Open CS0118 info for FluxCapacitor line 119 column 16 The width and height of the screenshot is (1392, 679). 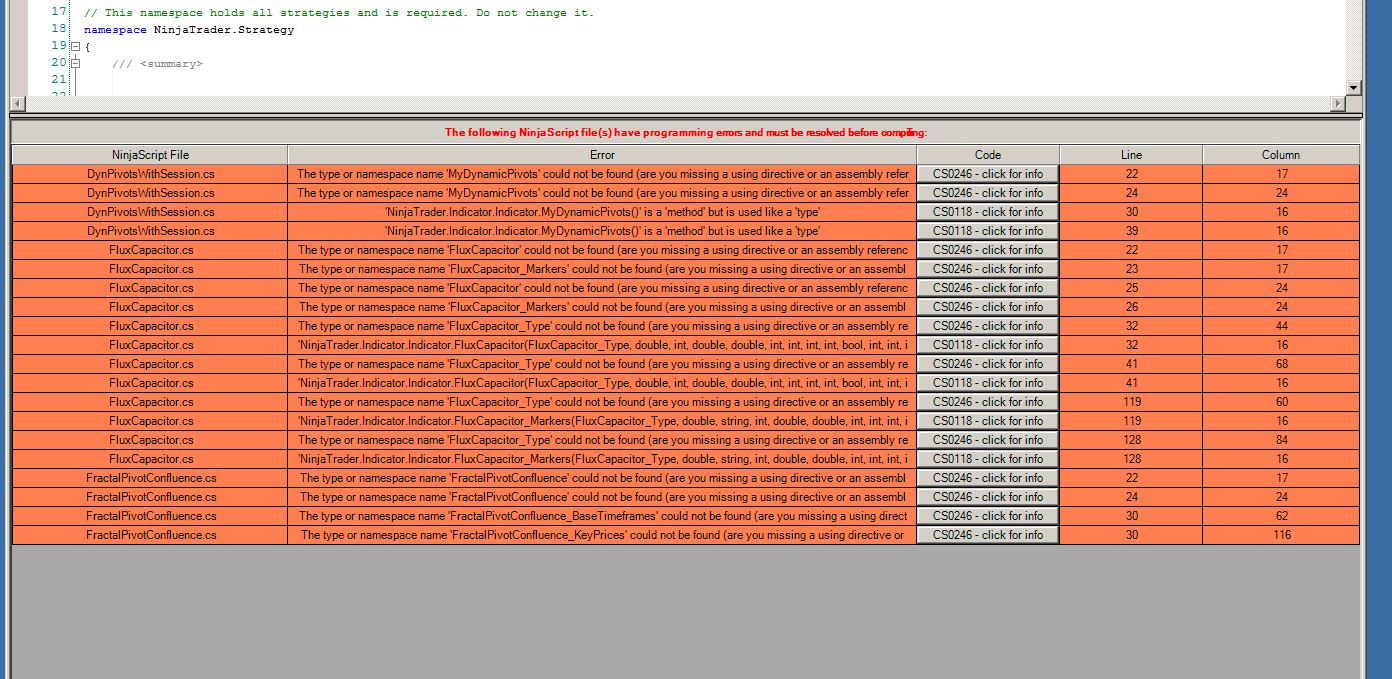tap(988, 421)
